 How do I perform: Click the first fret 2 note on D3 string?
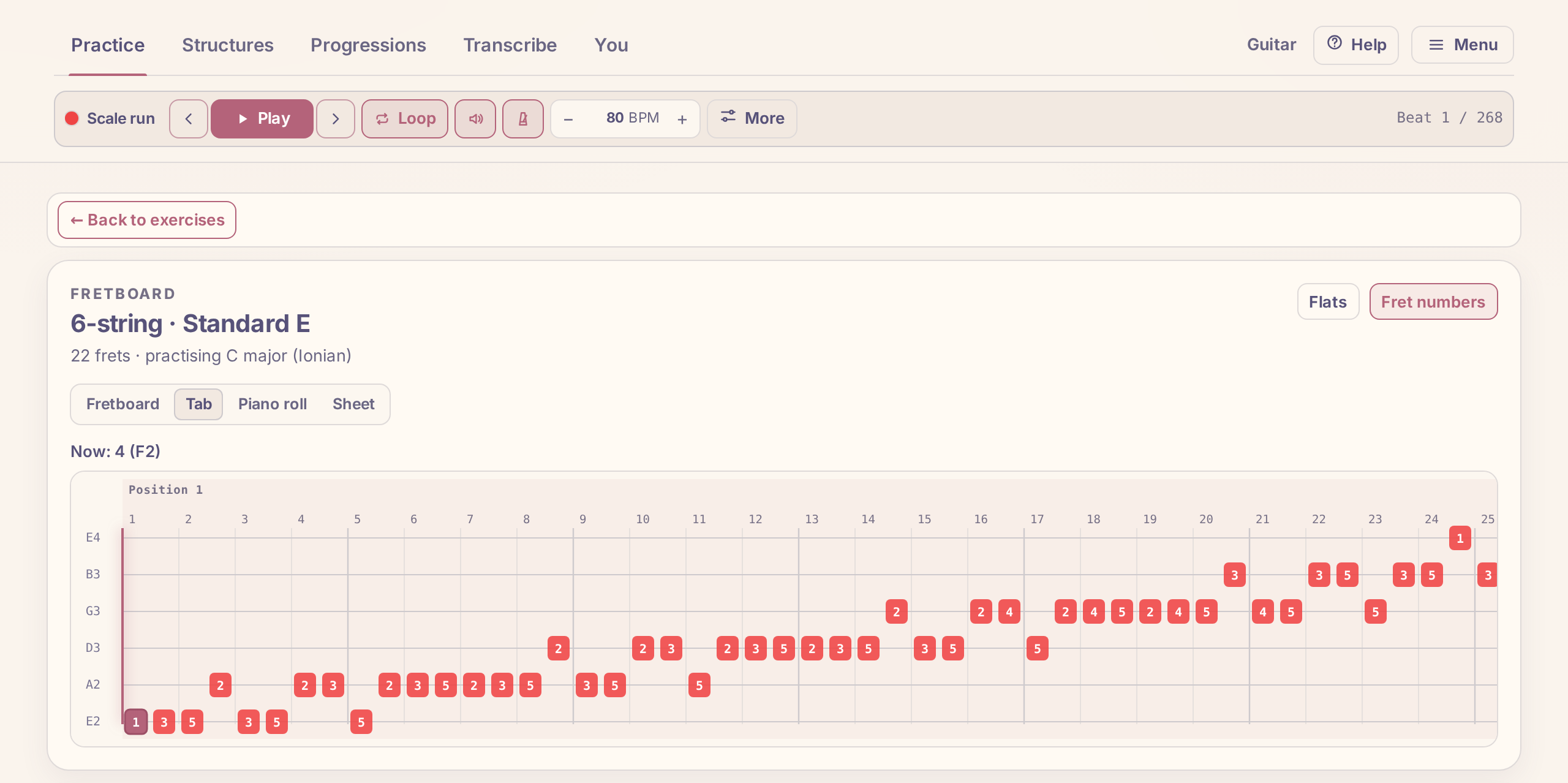coord(559,648)
